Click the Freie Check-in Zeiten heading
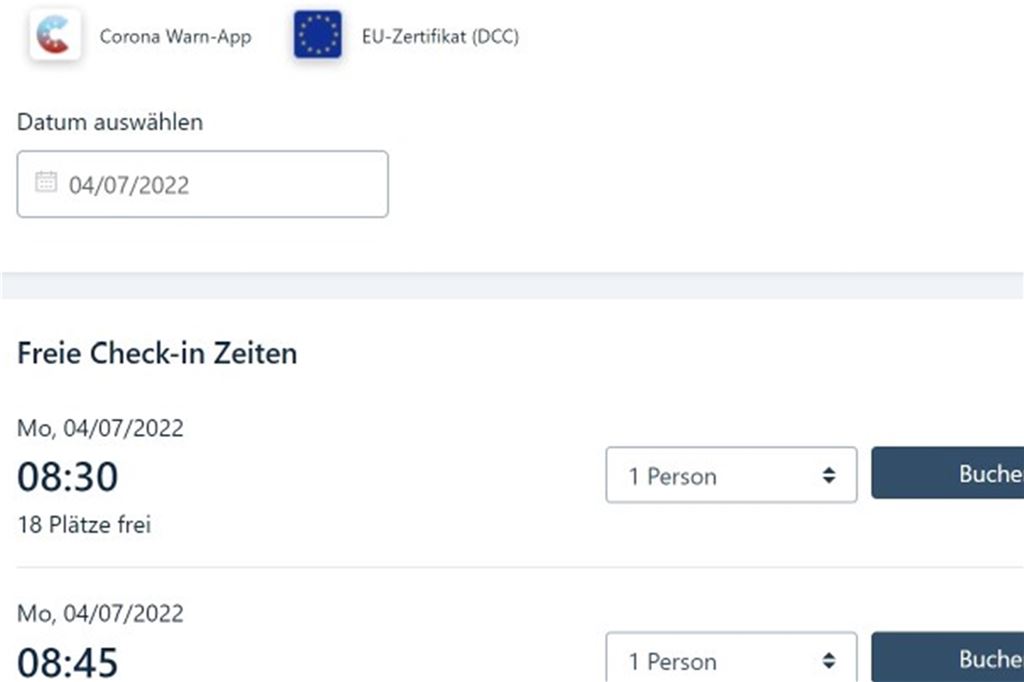Viewport: 1024px width, 682px height. point(157,353)
